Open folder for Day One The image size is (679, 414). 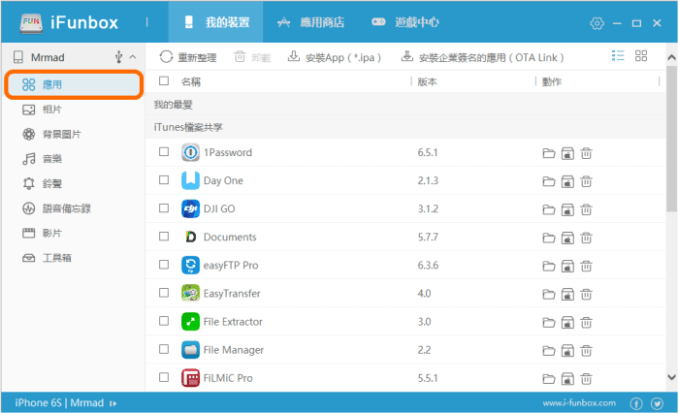click(x=549, y=181)
